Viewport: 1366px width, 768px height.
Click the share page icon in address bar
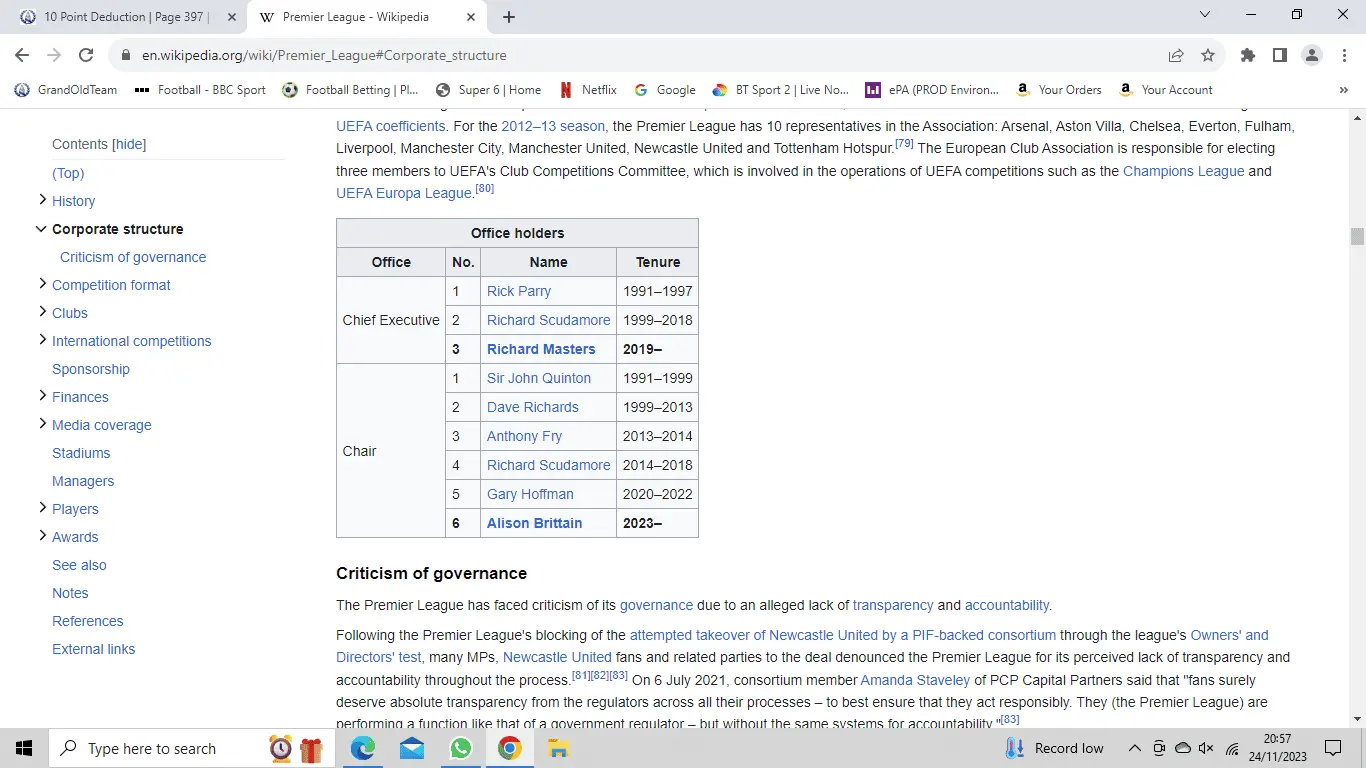(x=1176, y=56)
